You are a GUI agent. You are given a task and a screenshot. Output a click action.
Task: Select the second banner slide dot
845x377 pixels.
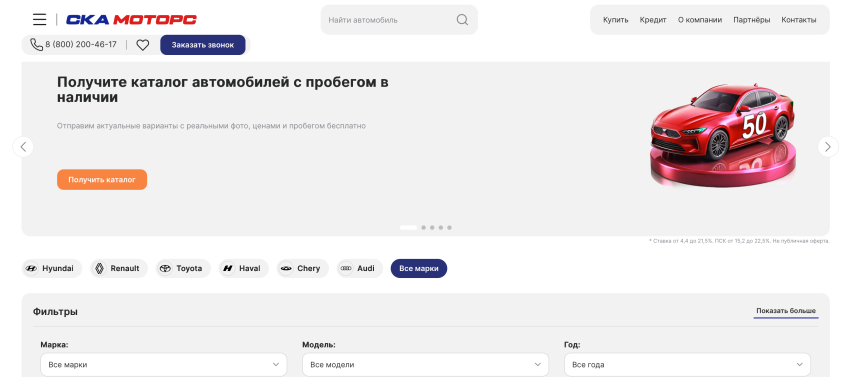coord(424,228)
